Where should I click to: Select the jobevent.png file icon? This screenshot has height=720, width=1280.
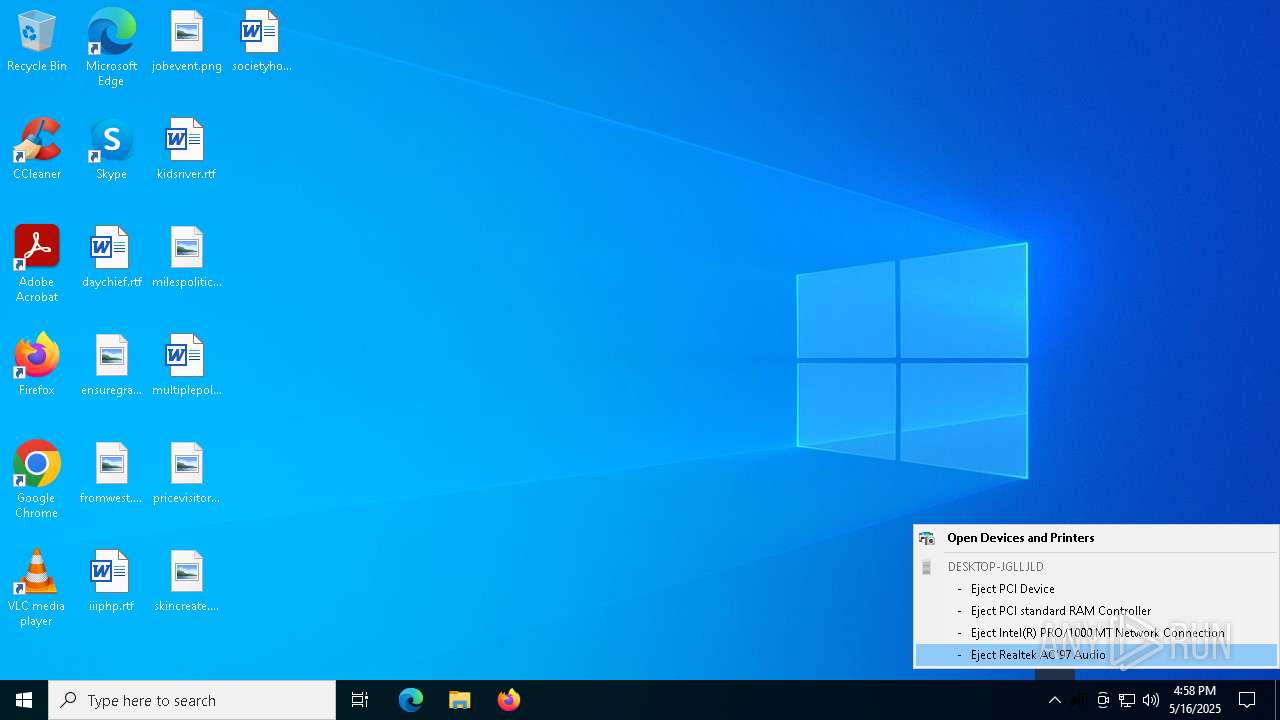(x=186, y=42)
